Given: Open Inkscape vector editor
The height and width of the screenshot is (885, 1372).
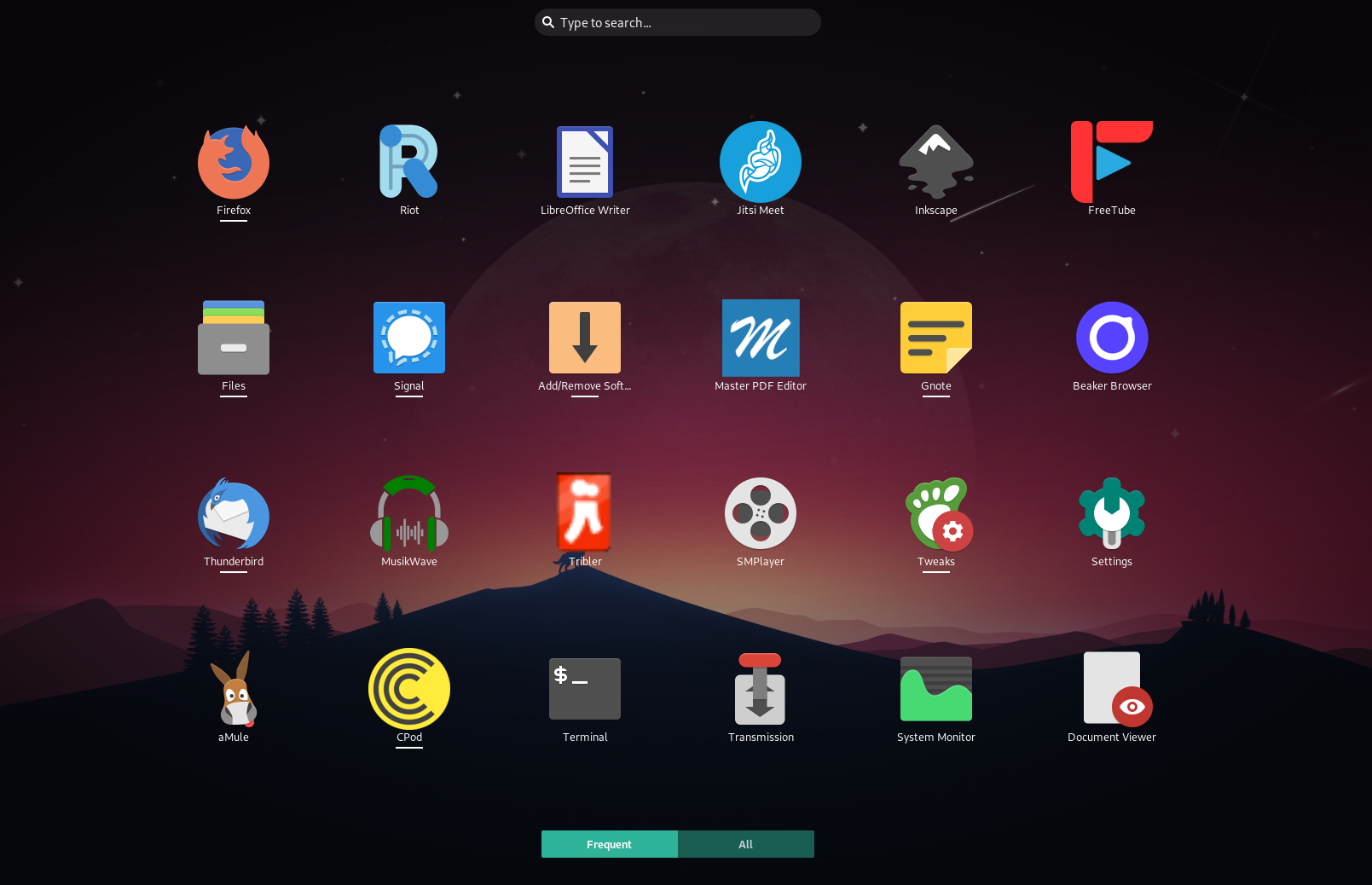Looking at the screenshot, I should [935, 162].
